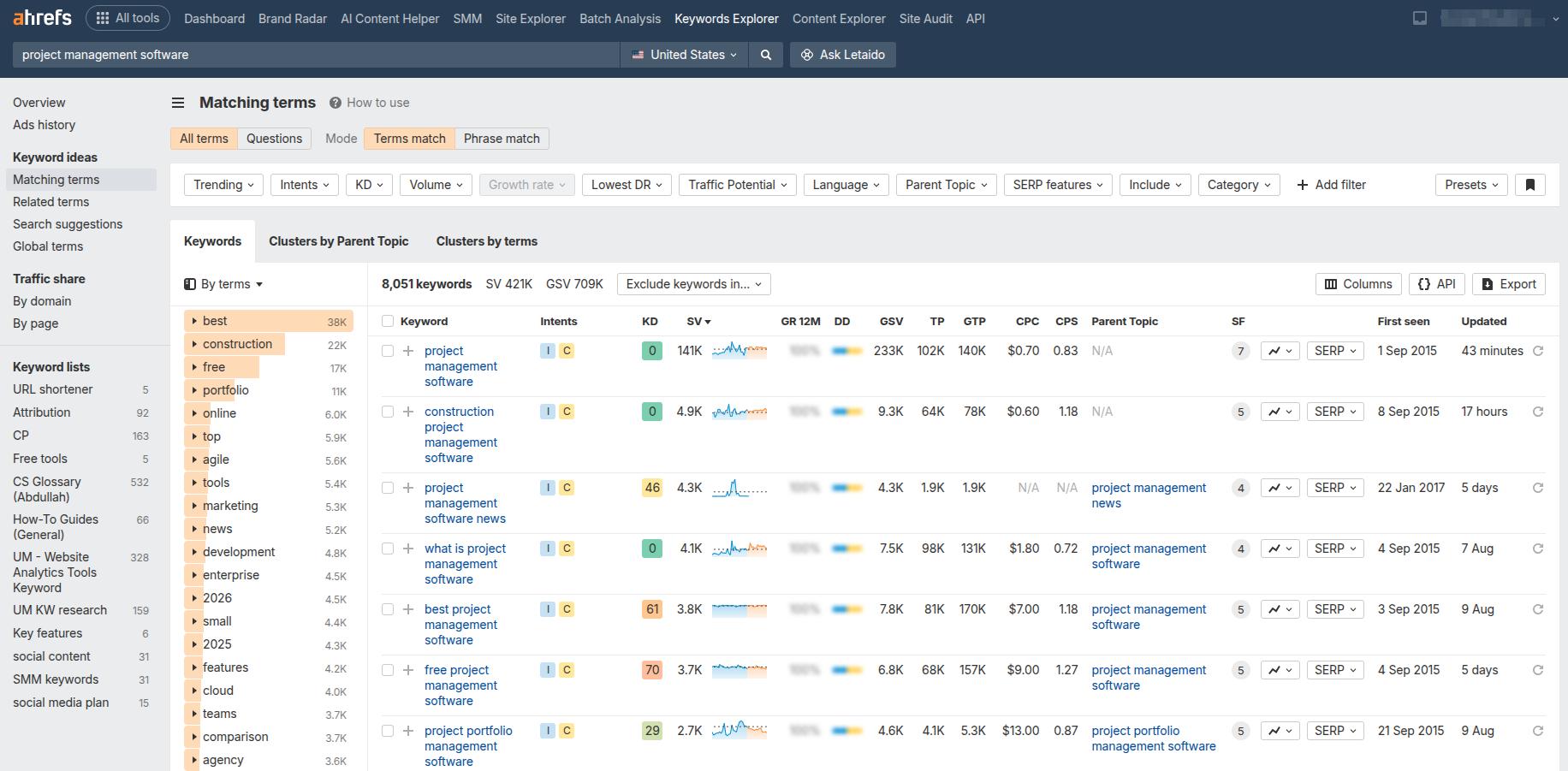Refresh the 'project management software news' row

1538,488
